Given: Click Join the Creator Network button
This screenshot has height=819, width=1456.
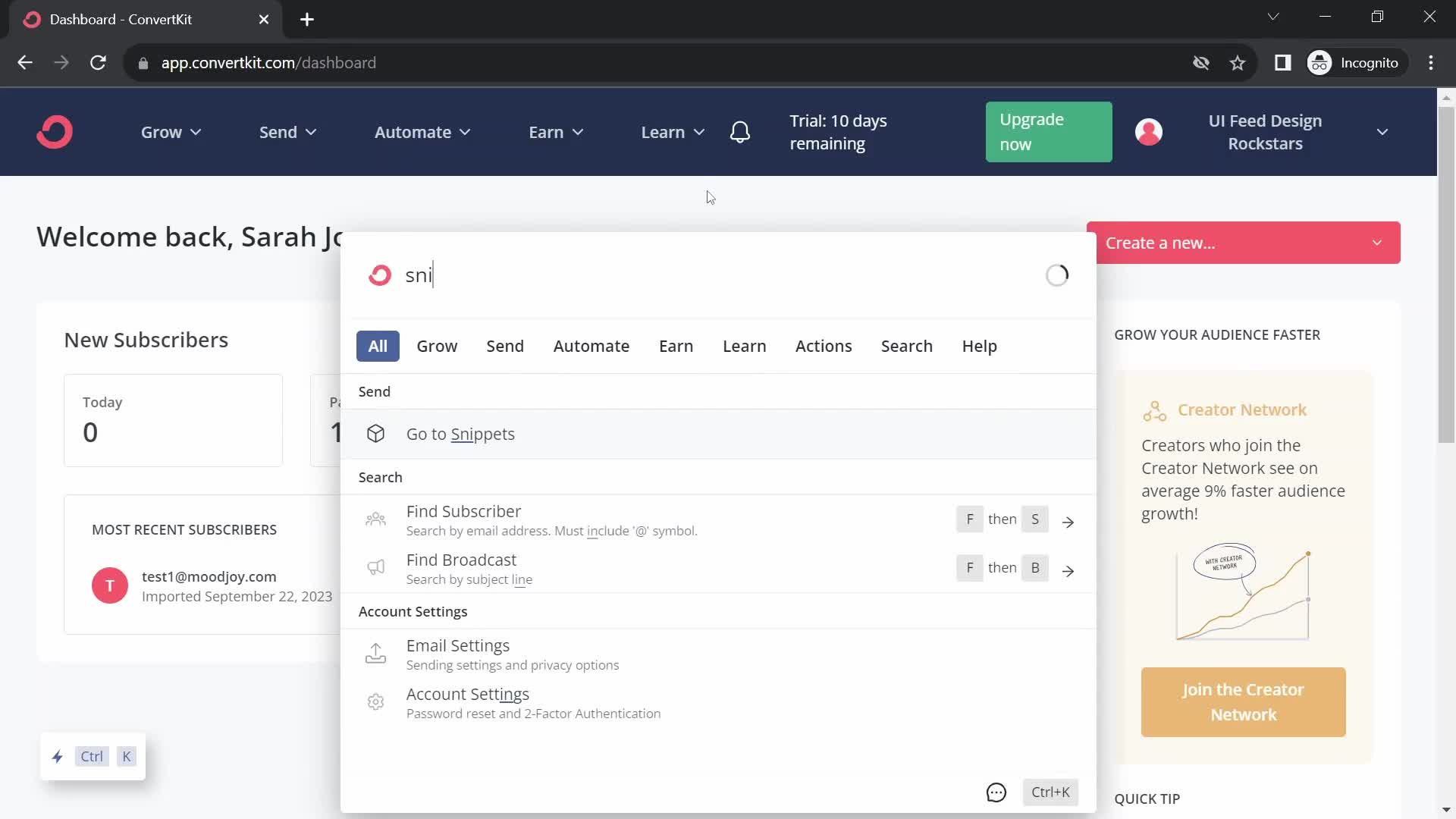Looking at the screenshot, I should 1243,702.
